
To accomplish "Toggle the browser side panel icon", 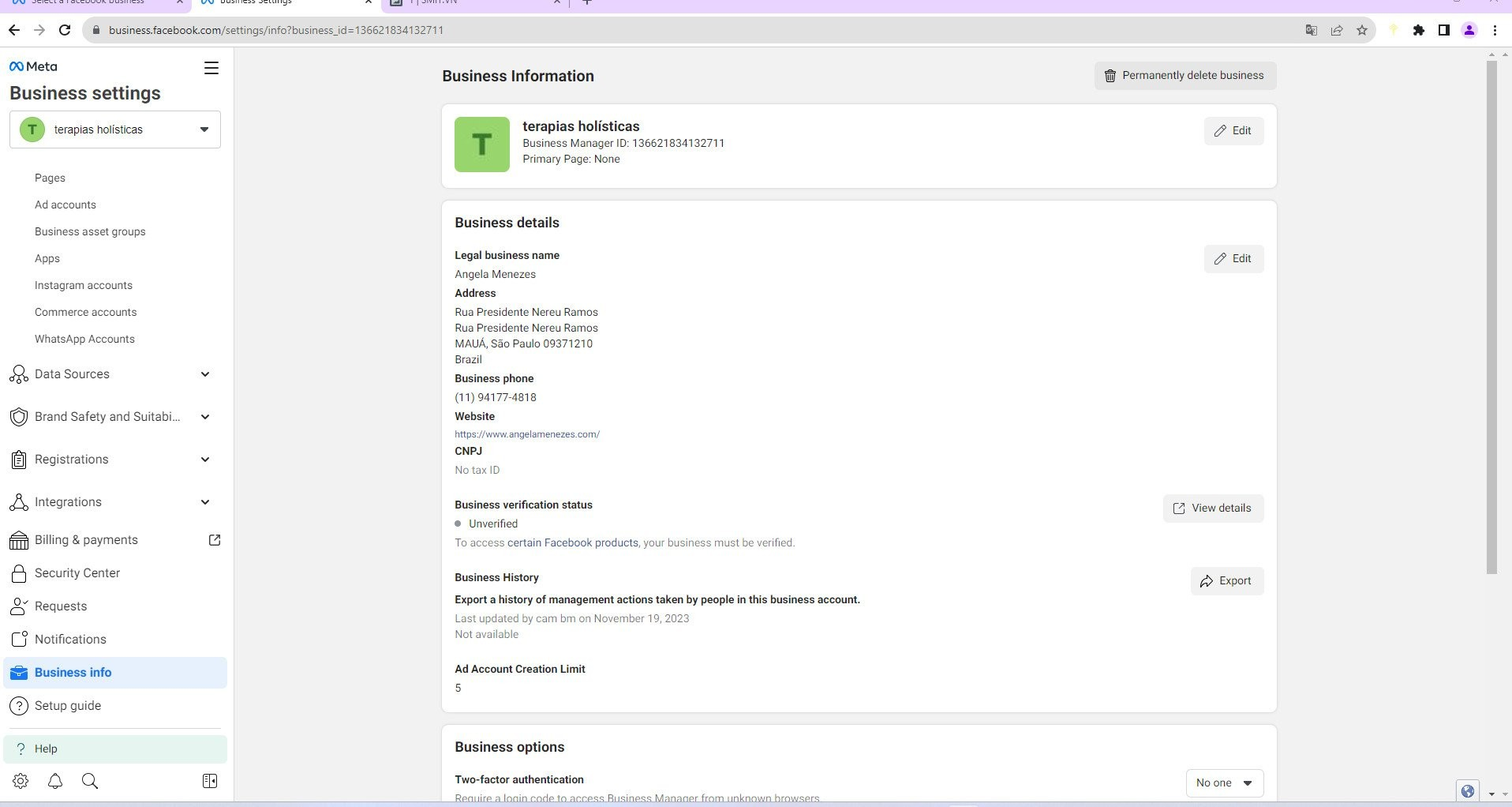I will pyautogui.click(x=1444, y=30).
